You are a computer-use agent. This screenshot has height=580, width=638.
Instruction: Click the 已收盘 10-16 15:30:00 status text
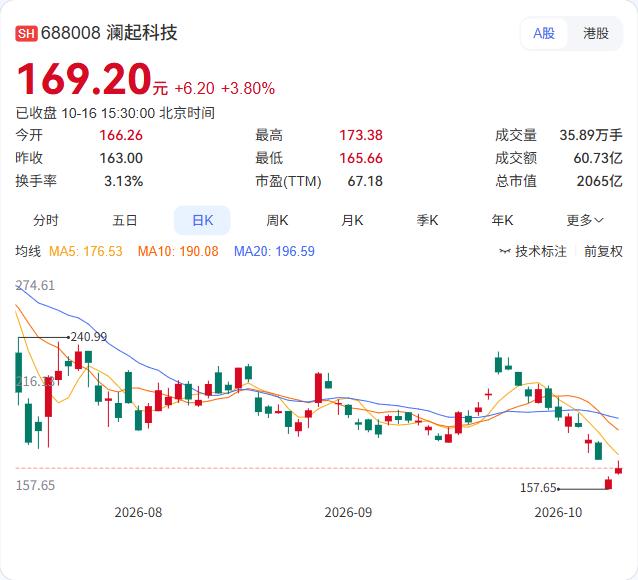(115, 113)
